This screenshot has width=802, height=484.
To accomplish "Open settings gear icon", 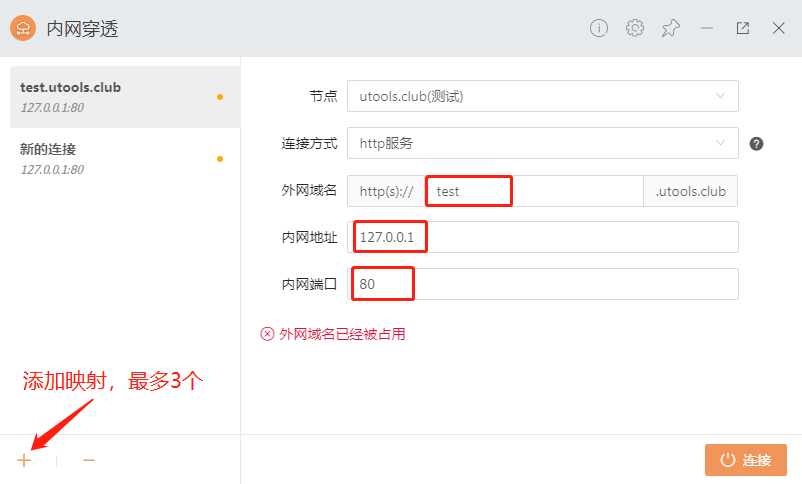I will coord(635,28).
